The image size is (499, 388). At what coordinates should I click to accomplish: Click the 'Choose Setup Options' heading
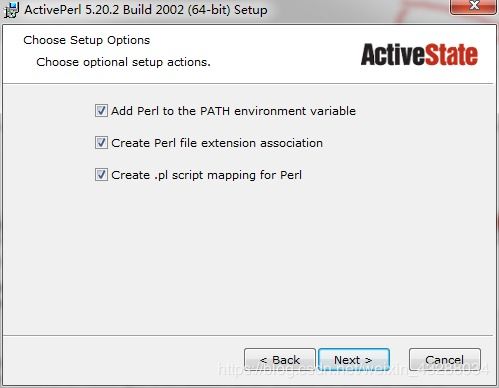pyautogui.click(x=87, y=40)
